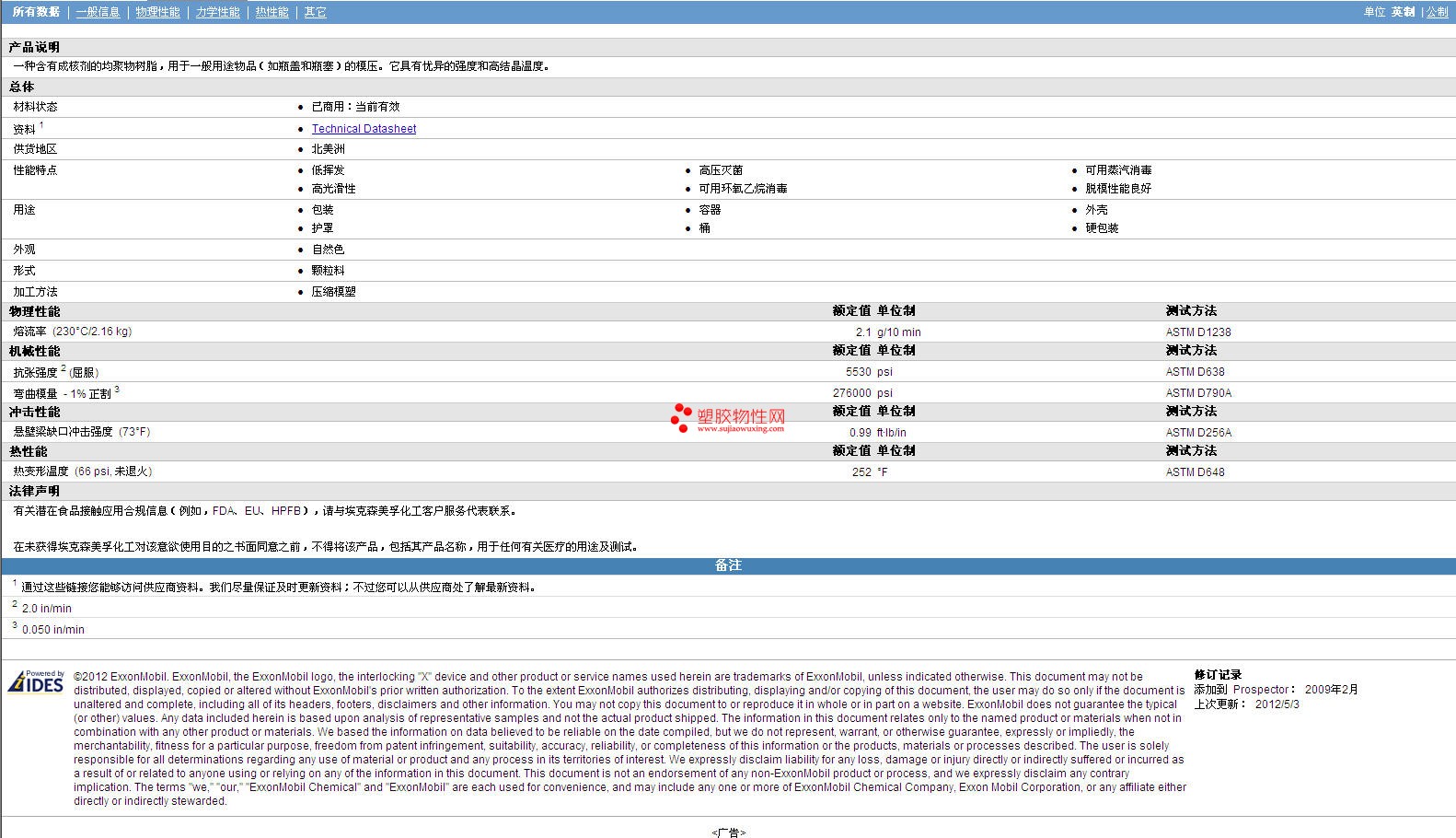The height and width of the screenshot is (838, 1456).
Task: Click the 外壳 usage item
Action: 1096,210
